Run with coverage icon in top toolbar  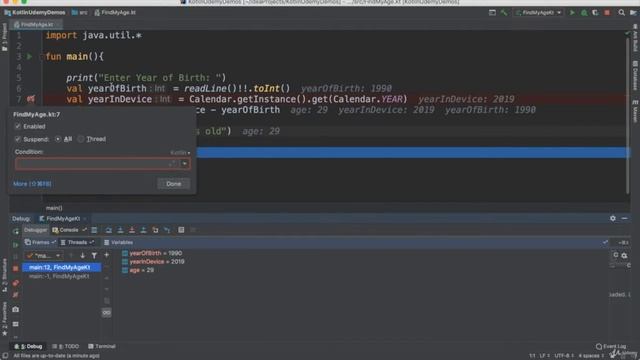596,13
